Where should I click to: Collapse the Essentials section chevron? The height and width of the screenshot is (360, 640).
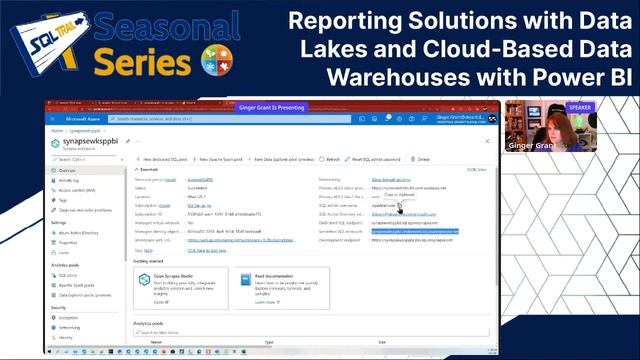(x=137, y=169)
